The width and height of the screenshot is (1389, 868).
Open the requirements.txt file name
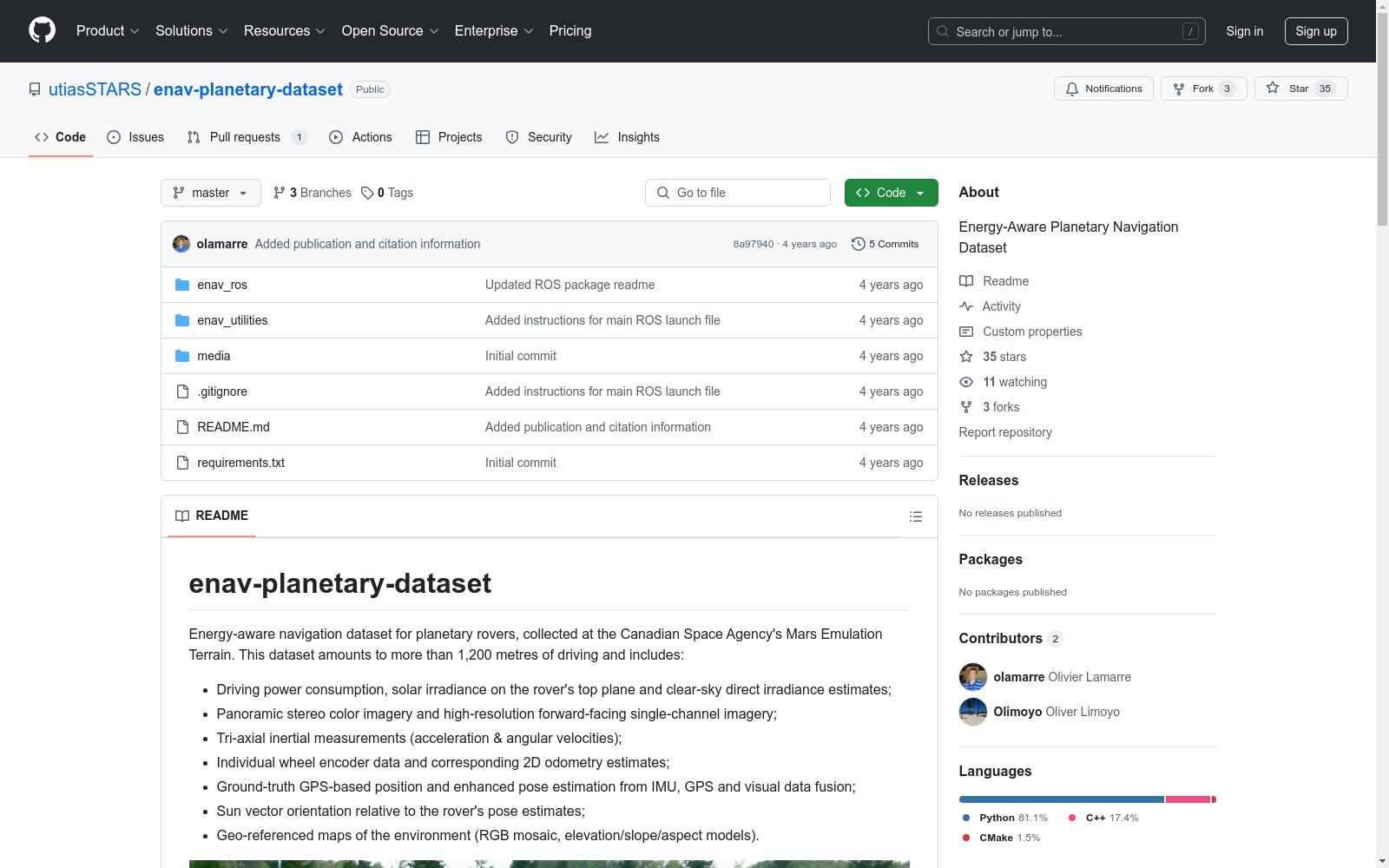click(241, 463)
